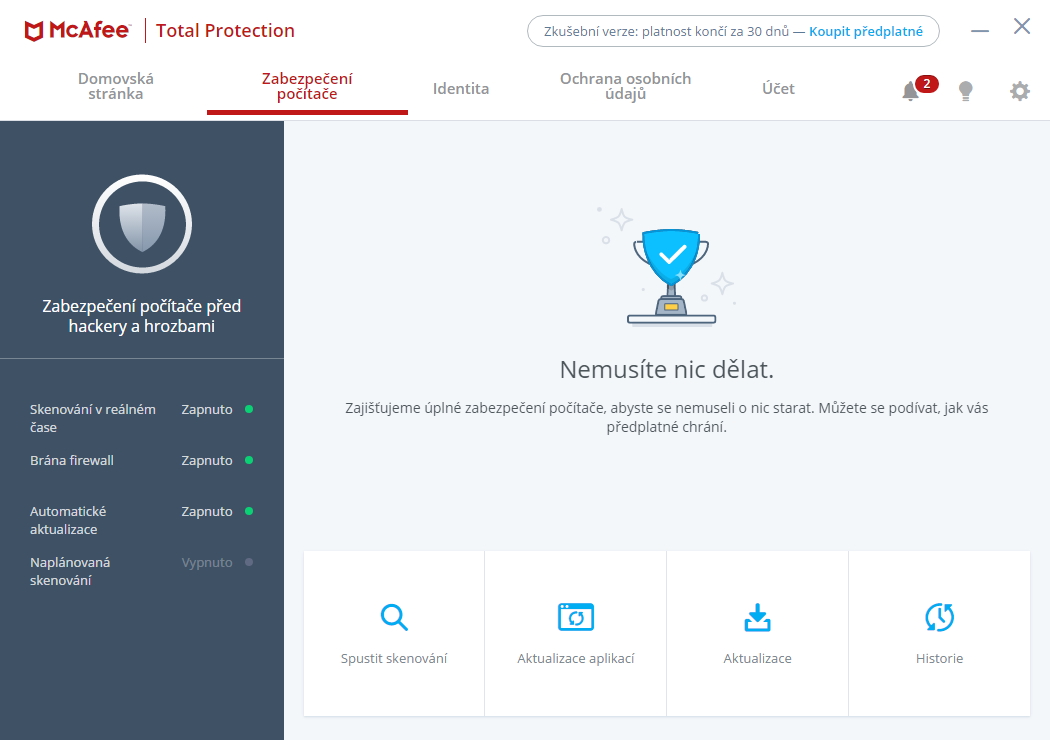Image resolution: width=1050 pixels, height=740 pixels.
Task: Click green status dot for Skenování v reálném čase
Action: [249, 409]
